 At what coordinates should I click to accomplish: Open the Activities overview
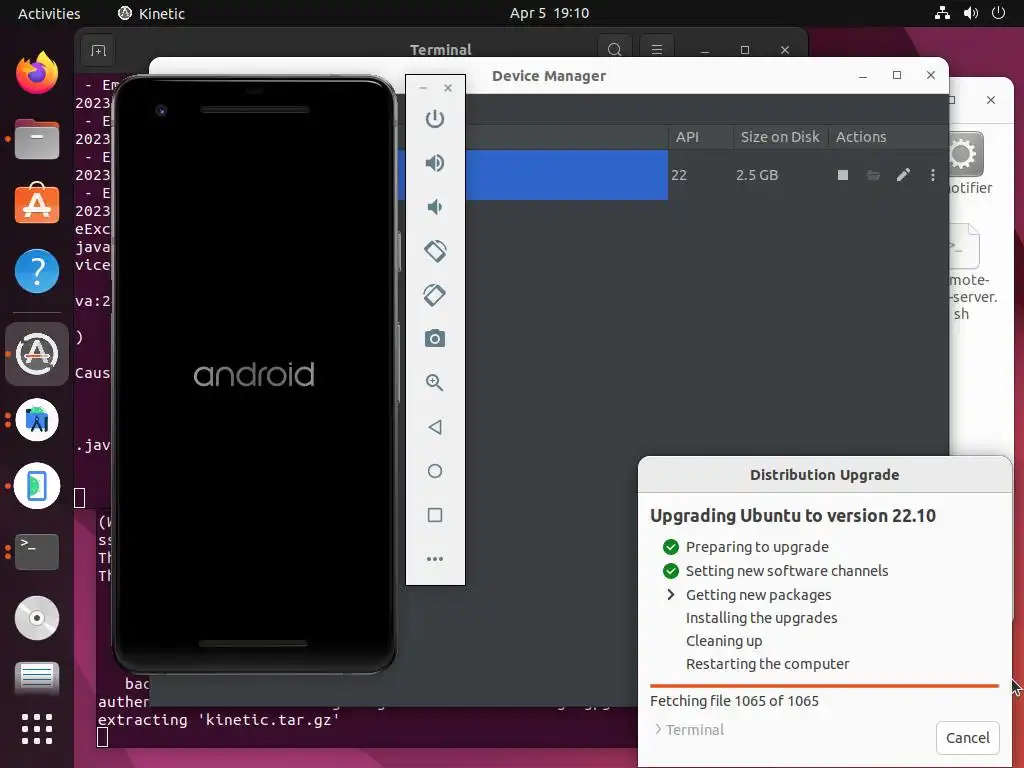(49, 13)
